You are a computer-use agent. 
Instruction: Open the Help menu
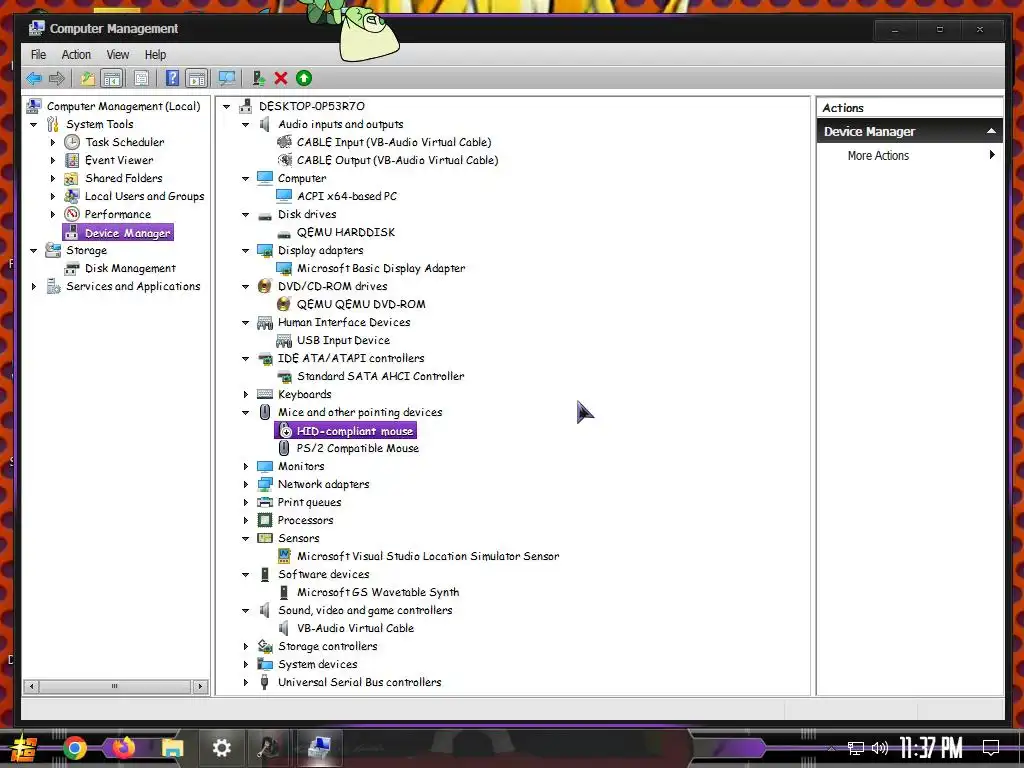click(155, 55)
